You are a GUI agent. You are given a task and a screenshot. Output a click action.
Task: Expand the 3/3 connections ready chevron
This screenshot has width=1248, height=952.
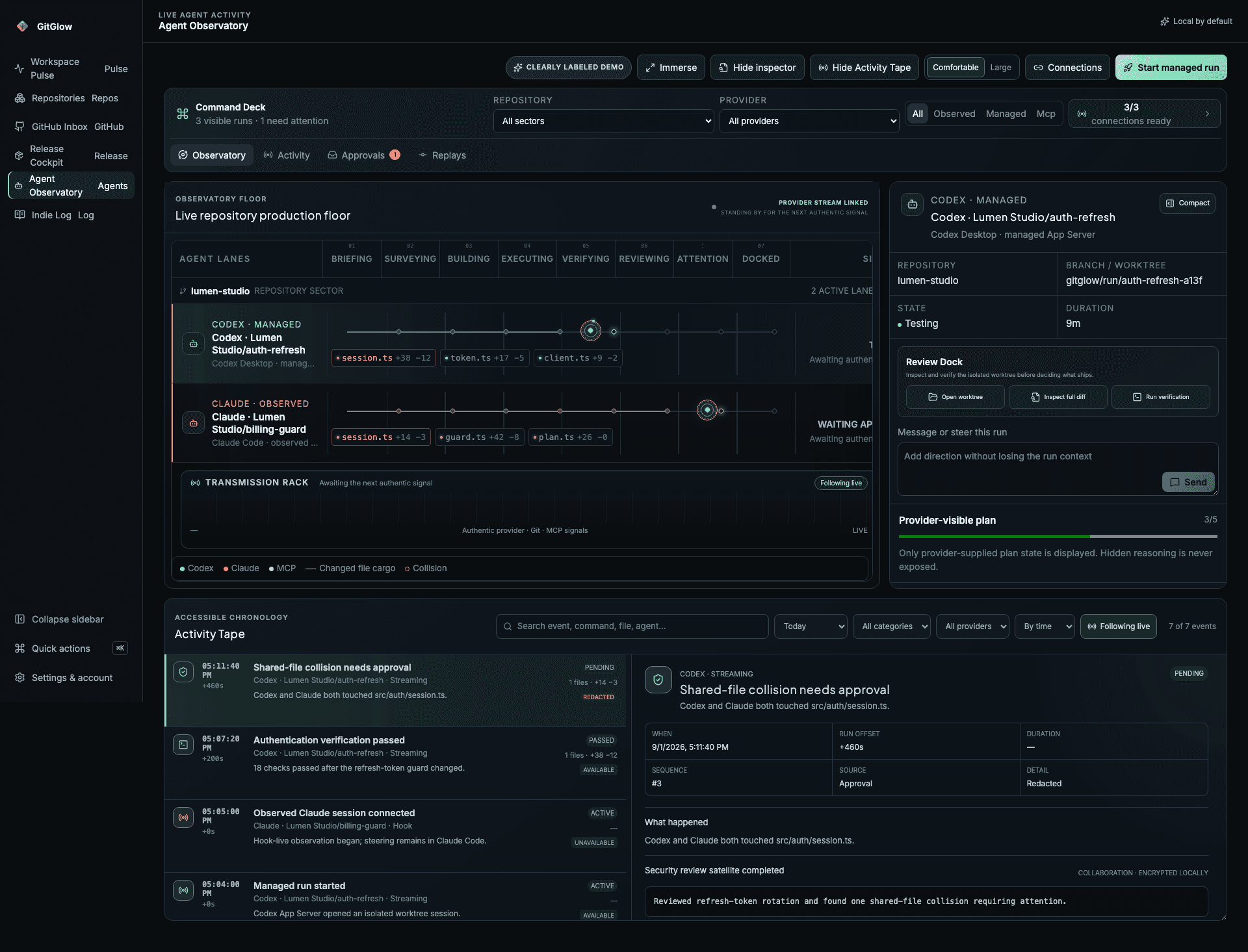point(1207,114)
